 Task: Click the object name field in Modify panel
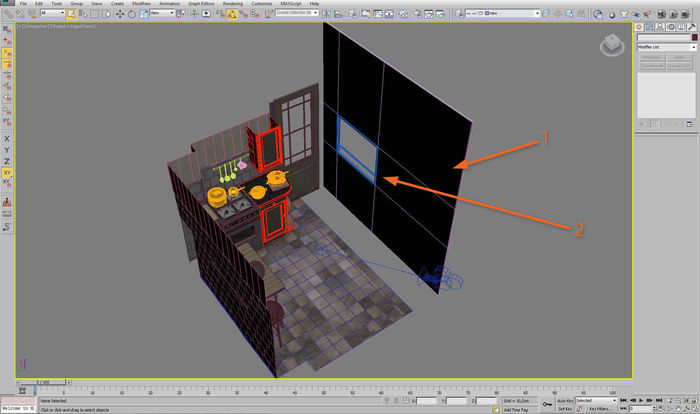(663, 37)
